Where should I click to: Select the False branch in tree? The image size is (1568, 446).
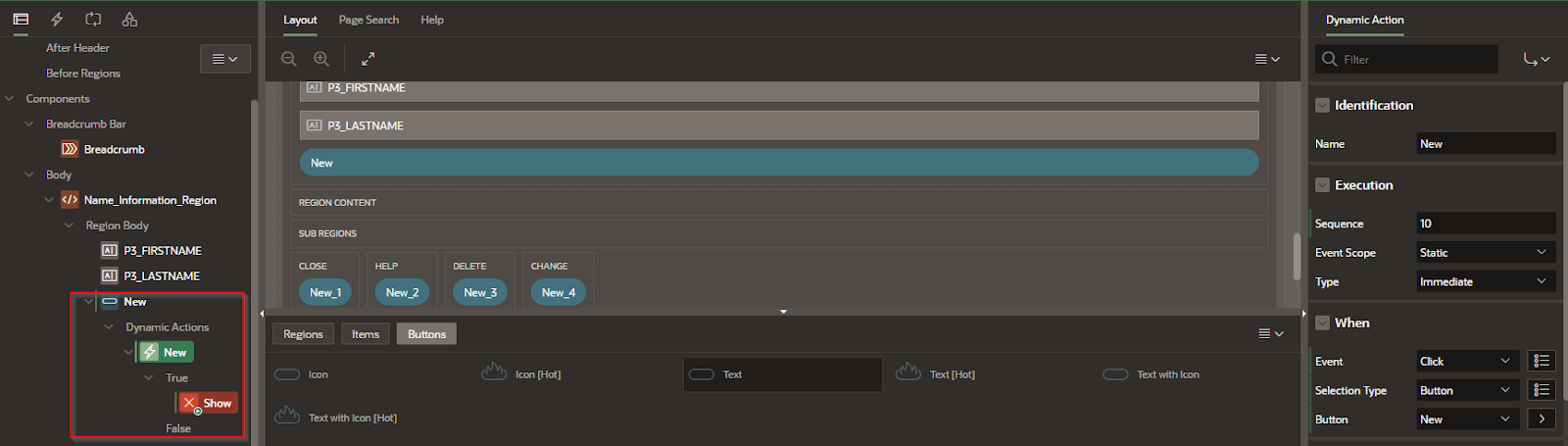coord(178,428)
